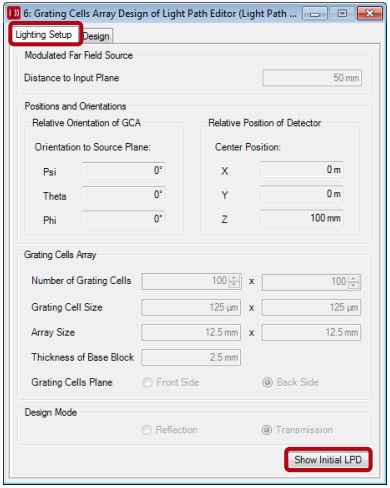Edit the Theta orientation field
The image size is (390, 488).
click(x=123, y=195)
